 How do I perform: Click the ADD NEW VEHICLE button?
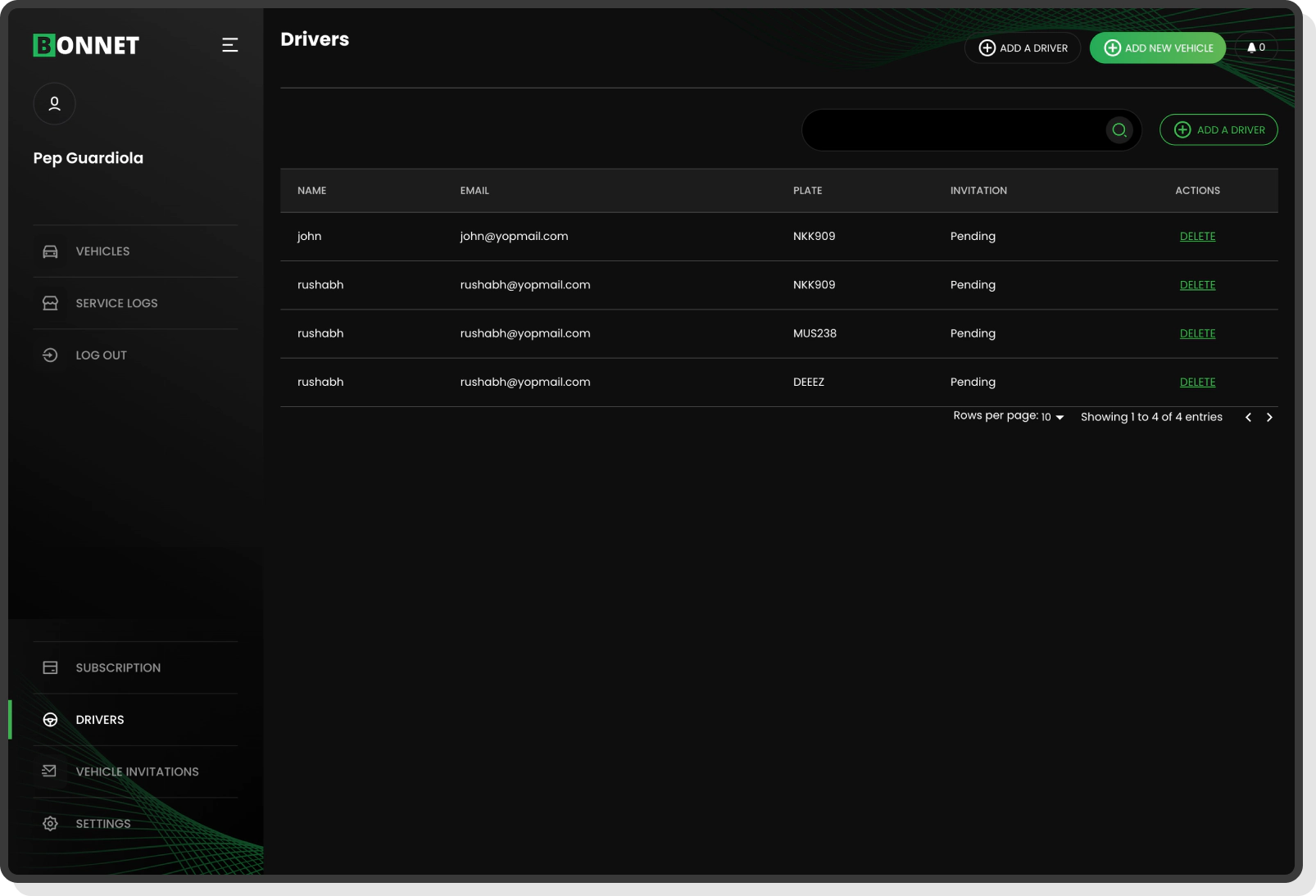click(1158, 48)
